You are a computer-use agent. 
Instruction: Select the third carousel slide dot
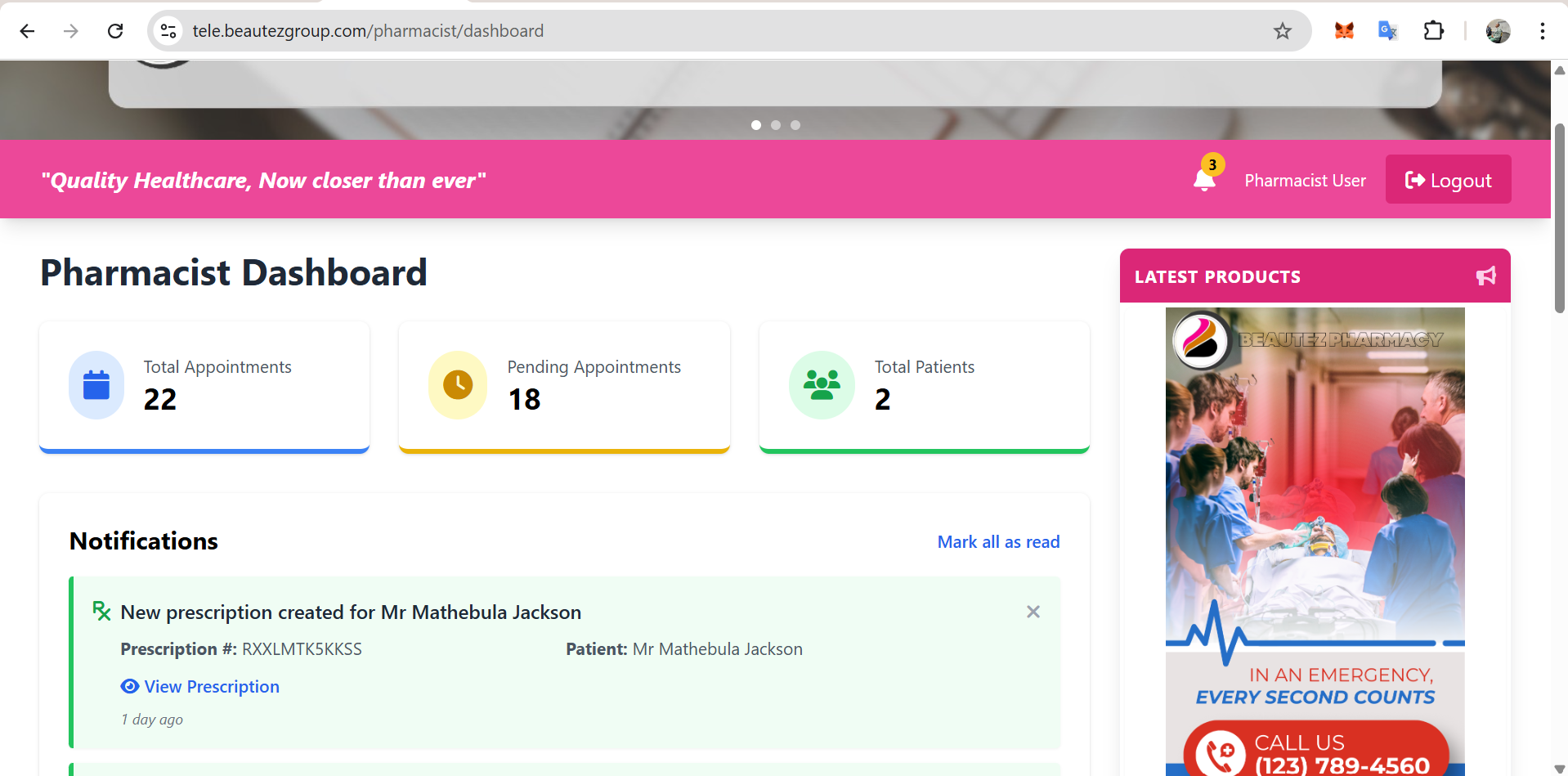[x=795, y=125]
